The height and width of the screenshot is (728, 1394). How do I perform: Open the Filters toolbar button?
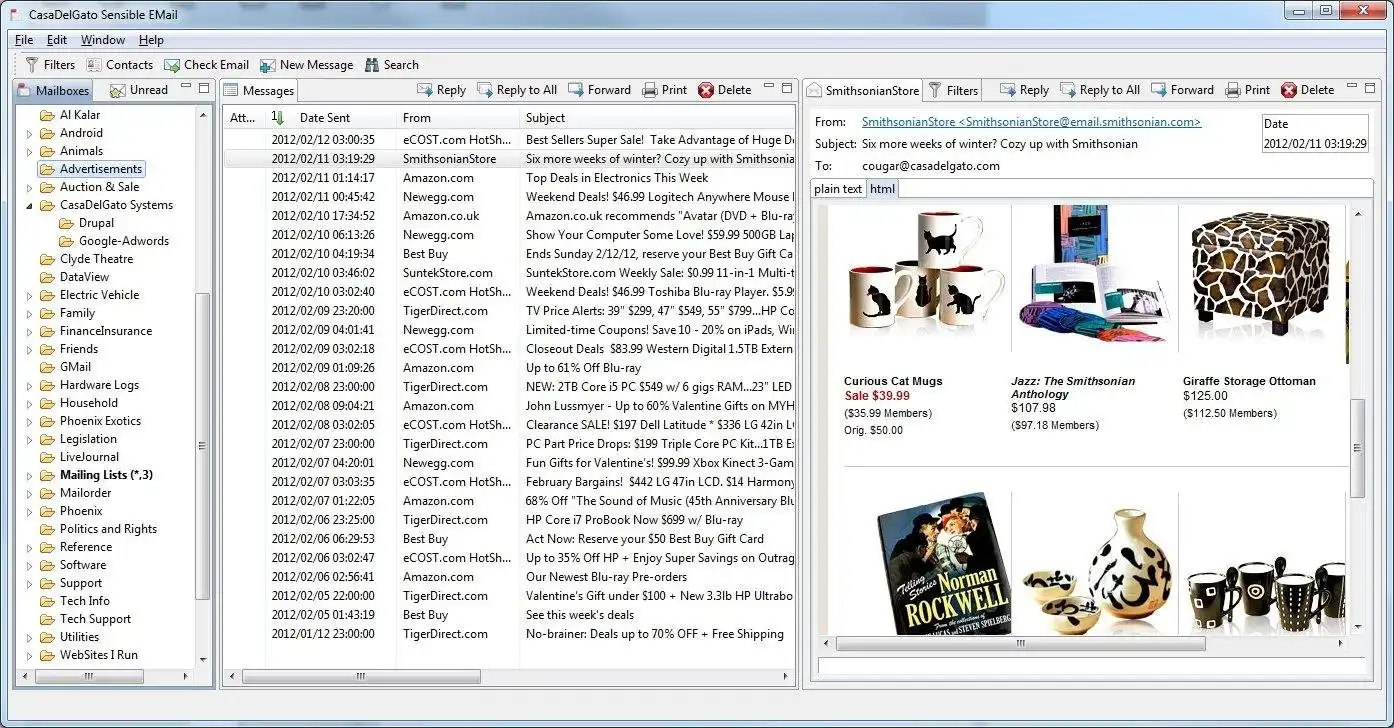coord(51,65)
